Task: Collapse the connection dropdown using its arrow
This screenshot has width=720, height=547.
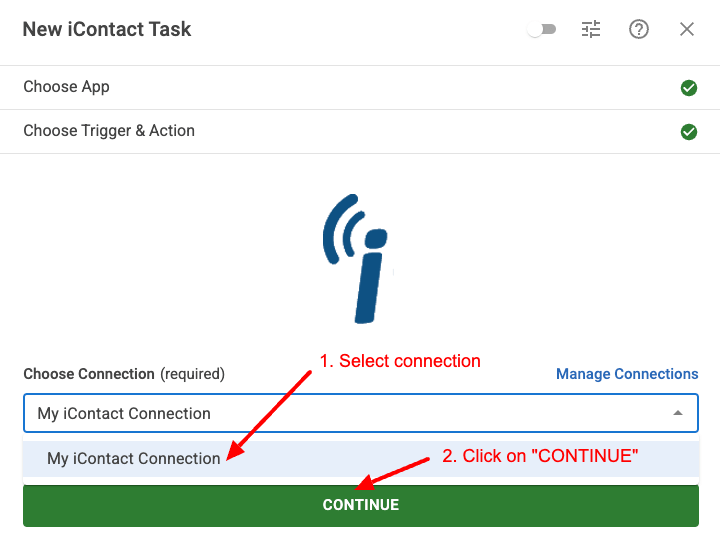Action: [677, 413]
